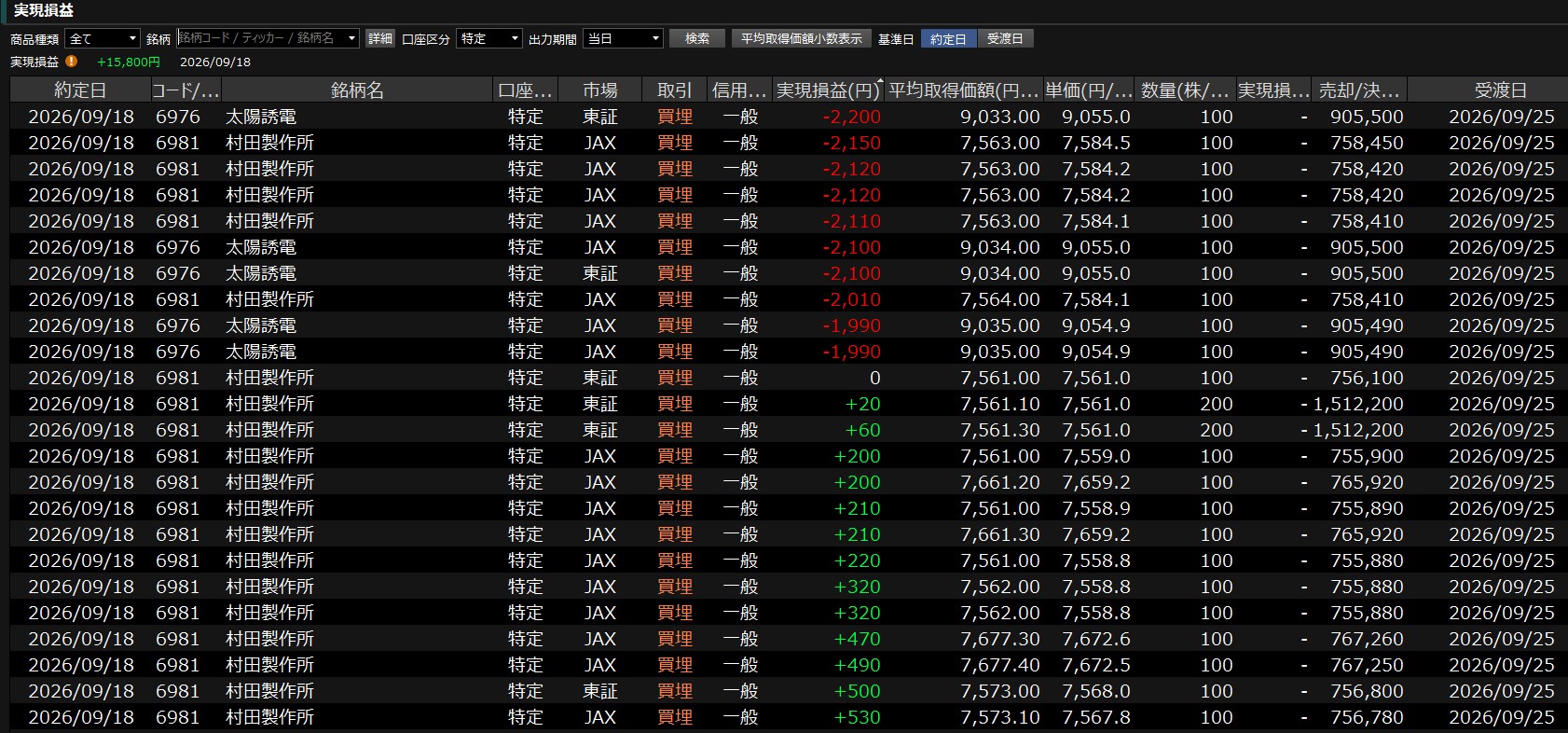Open the 口座区分 dropdown showing 特定
The image size is (1568, 733).
pyautogui.click(x=489, y=38)
